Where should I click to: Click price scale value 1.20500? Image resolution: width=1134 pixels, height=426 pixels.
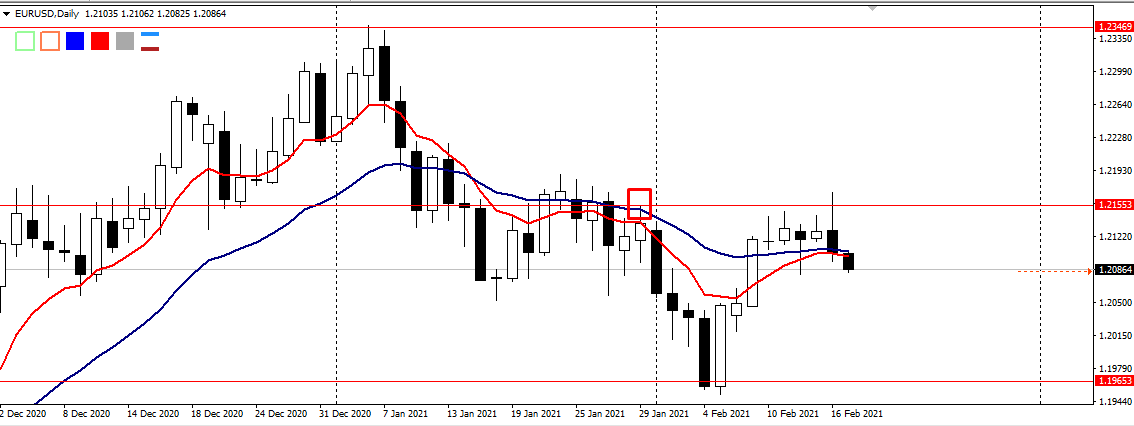[1114, 302]
